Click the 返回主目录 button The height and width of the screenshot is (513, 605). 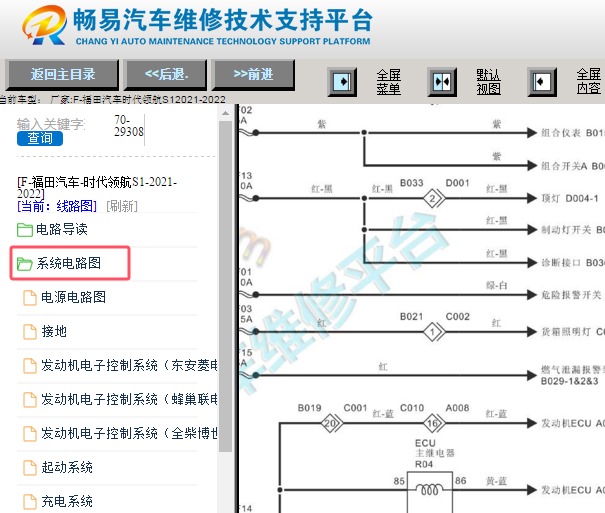[62, 74]
